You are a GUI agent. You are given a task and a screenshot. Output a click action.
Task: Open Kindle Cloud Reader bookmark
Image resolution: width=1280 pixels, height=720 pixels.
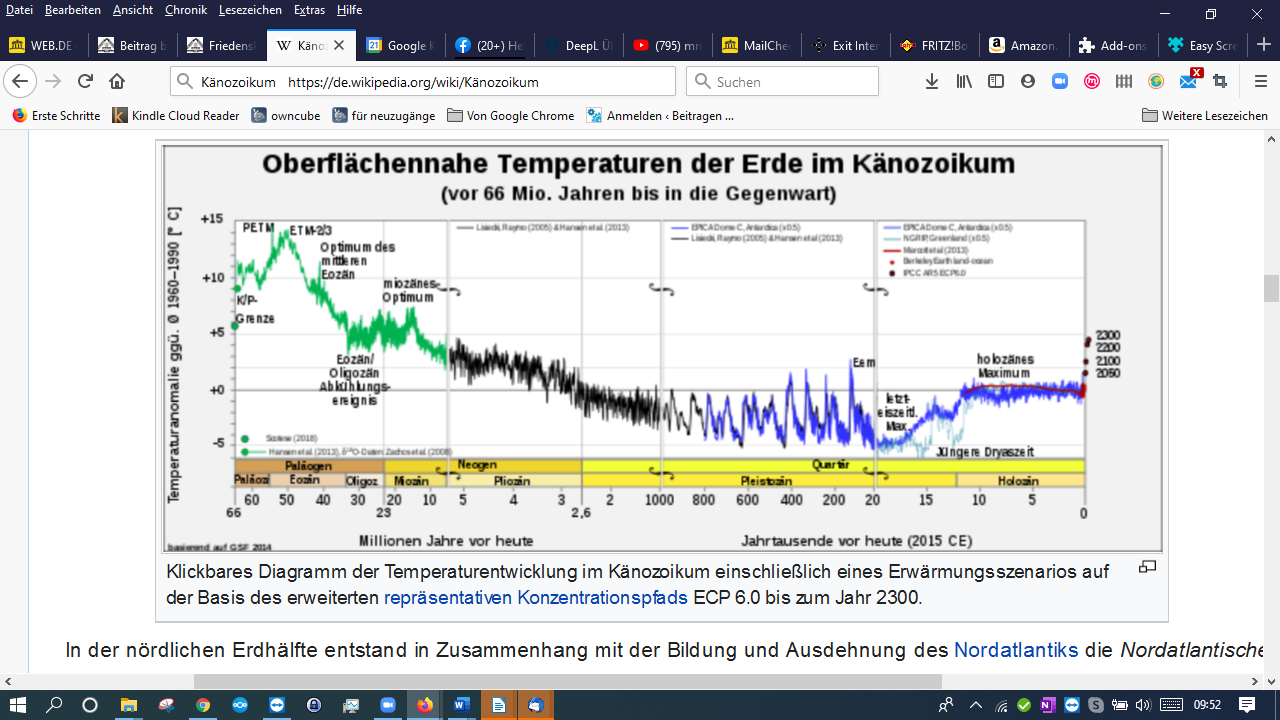(x=176, y=116)
